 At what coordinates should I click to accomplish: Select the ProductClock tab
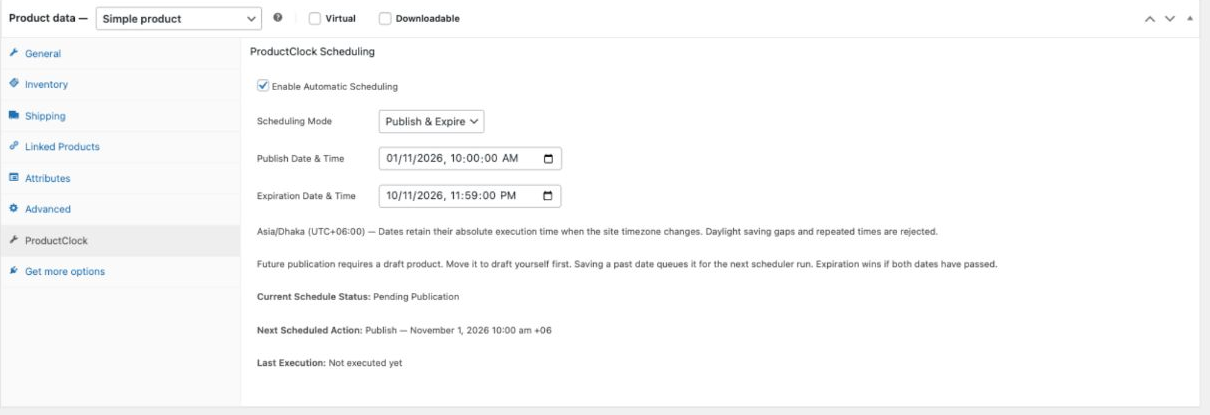120,240
